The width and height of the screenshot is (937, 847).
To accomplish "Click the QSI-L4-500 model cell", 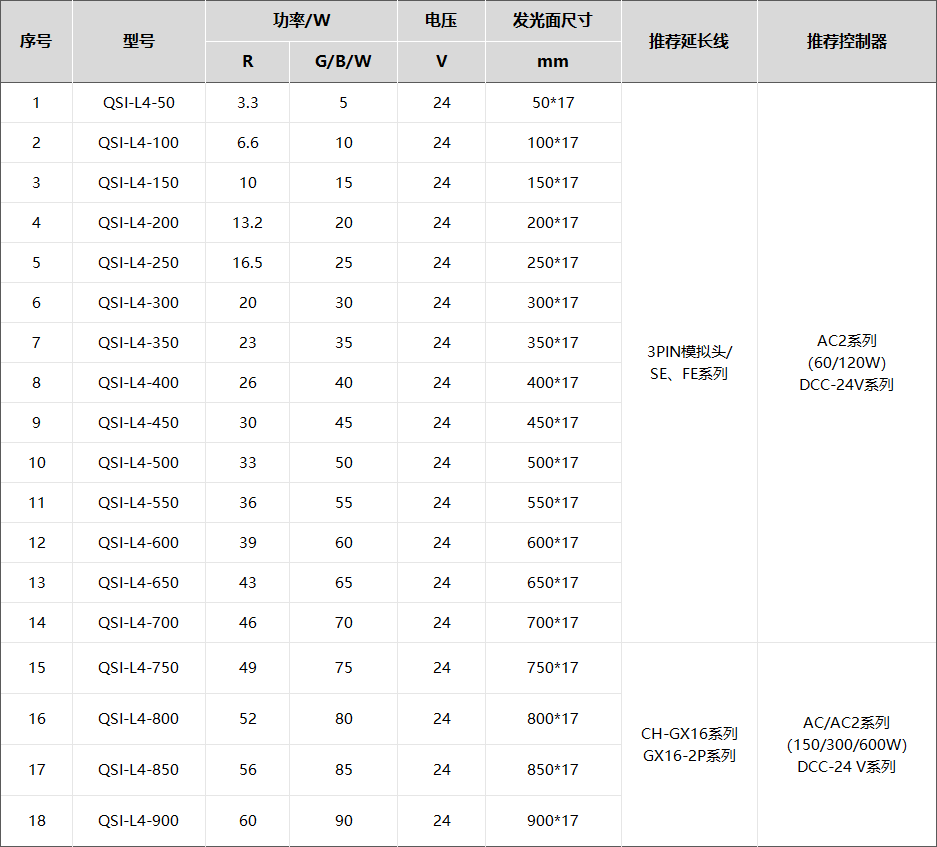I will [138, 462].
